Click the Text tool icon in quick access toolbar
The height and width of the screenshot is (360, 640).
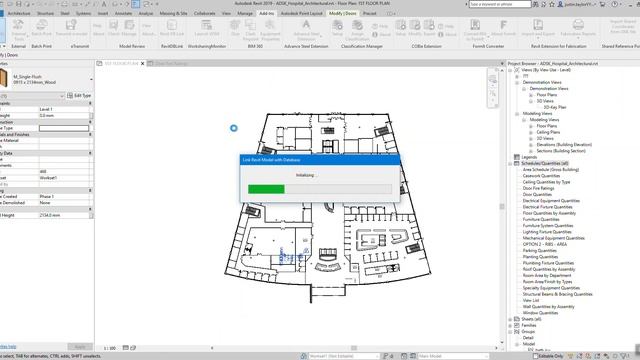104,4
